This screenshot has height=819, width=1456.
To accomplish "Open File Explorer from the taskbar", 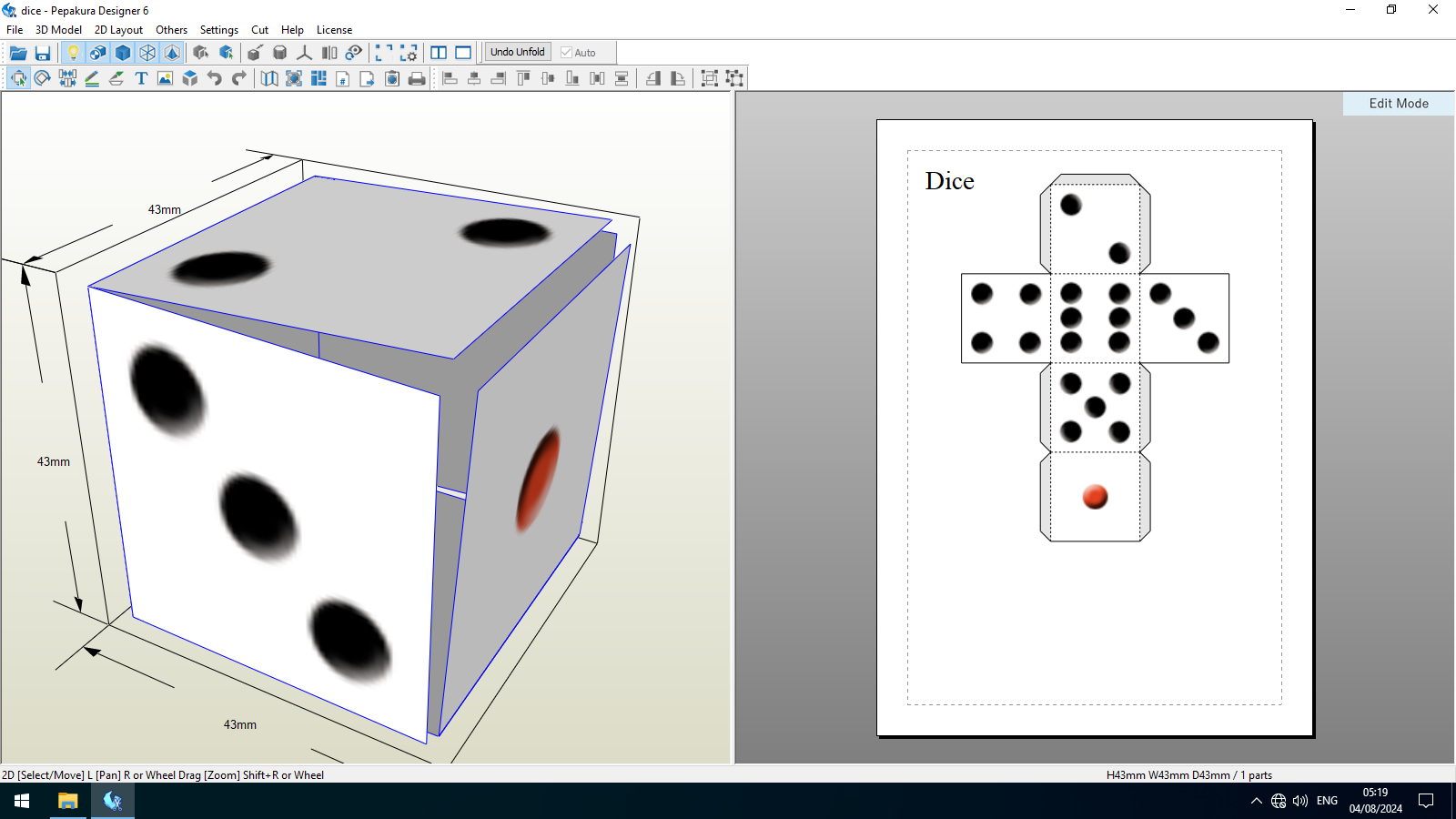I will (x=68, y=801).
